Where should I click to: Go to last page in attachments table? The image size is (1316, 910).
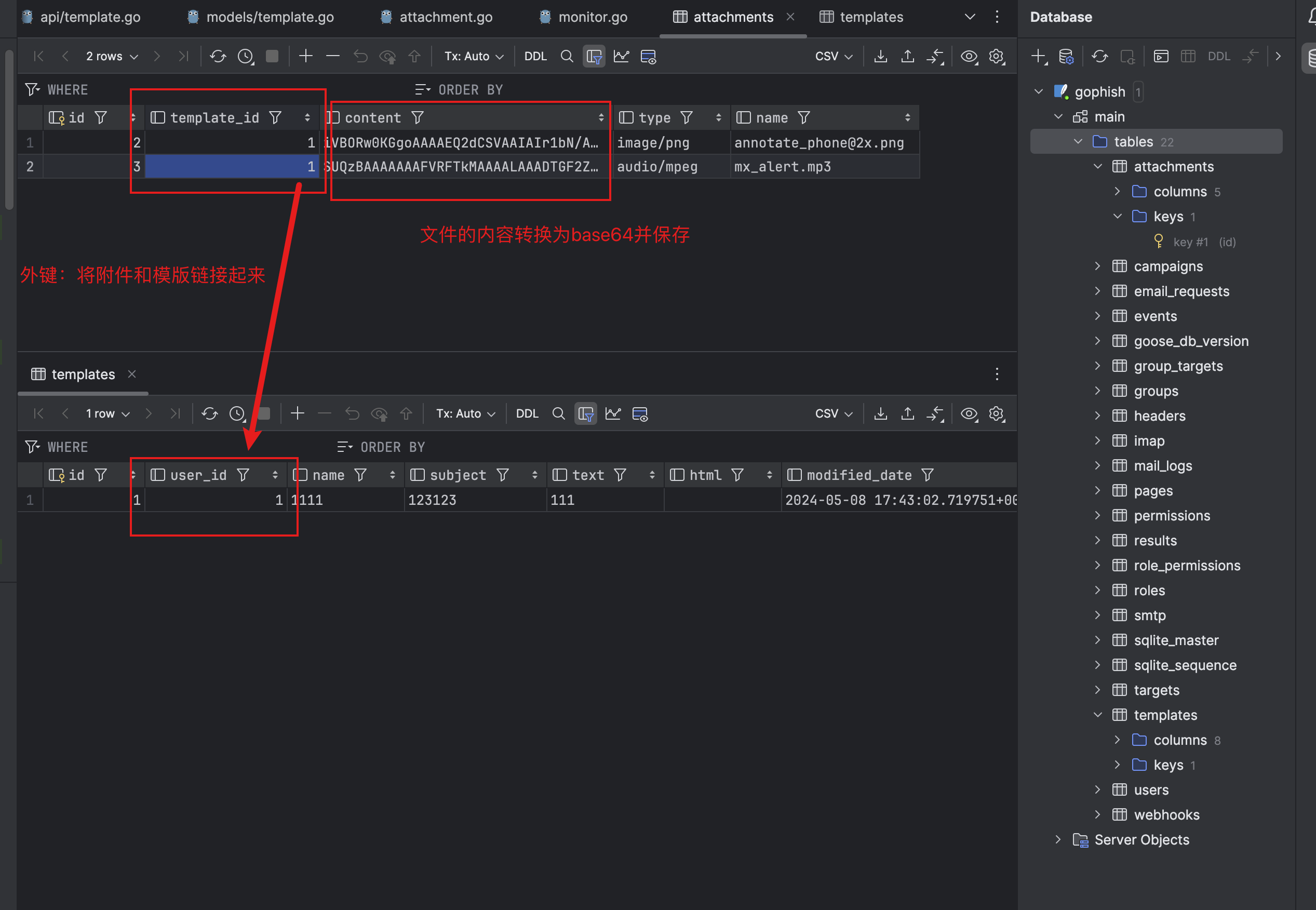click(183, 57)
